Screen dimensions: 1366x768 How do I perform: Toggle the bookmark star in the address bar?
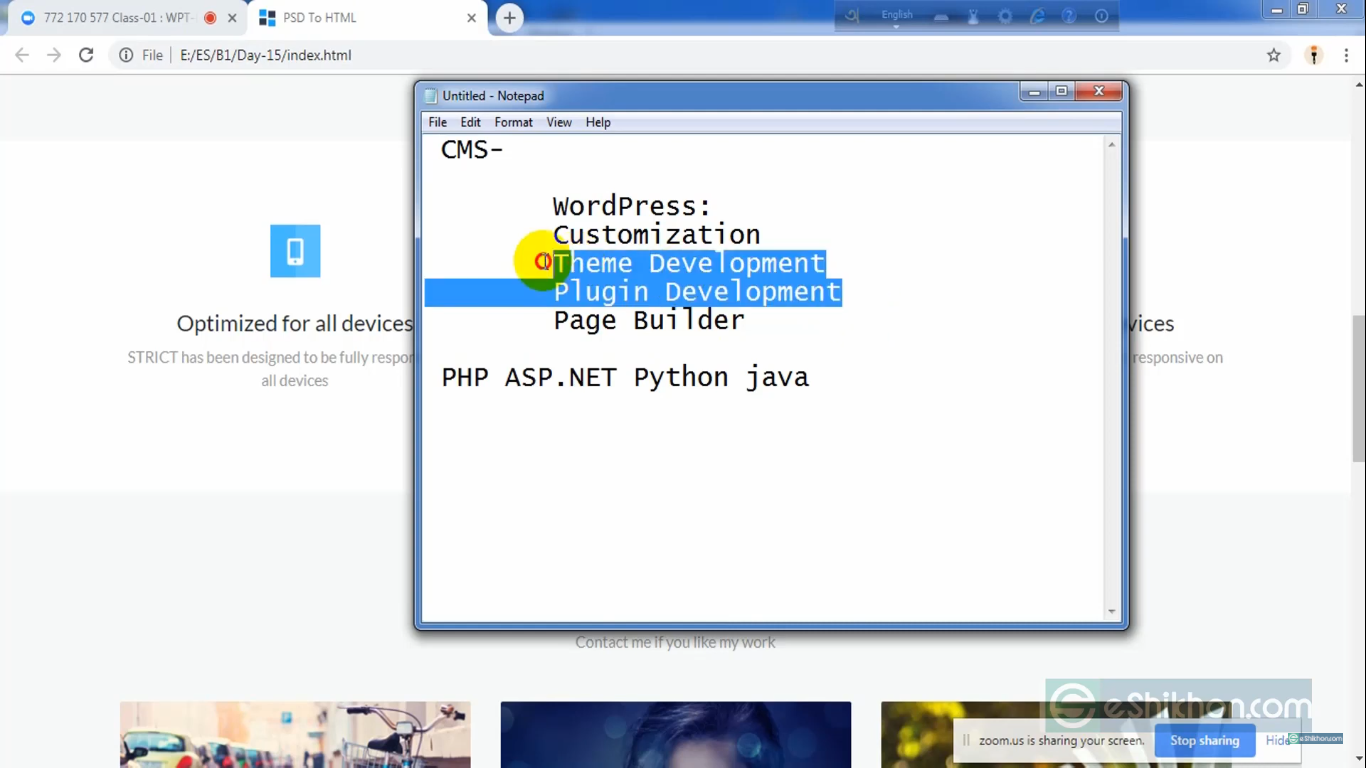click(1274, 55)
